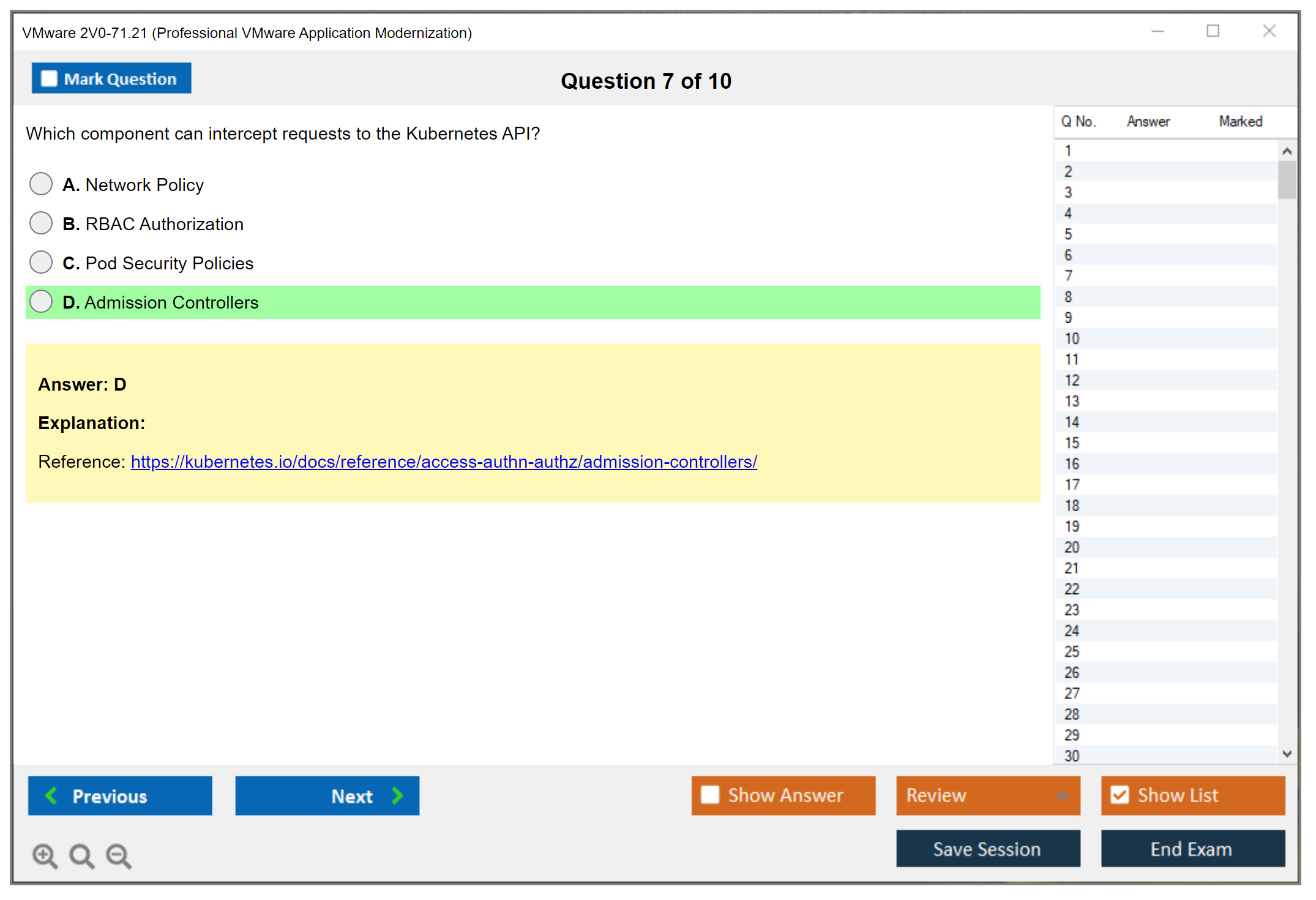Open the Review dropdown menu

(x=1062, y=795)
